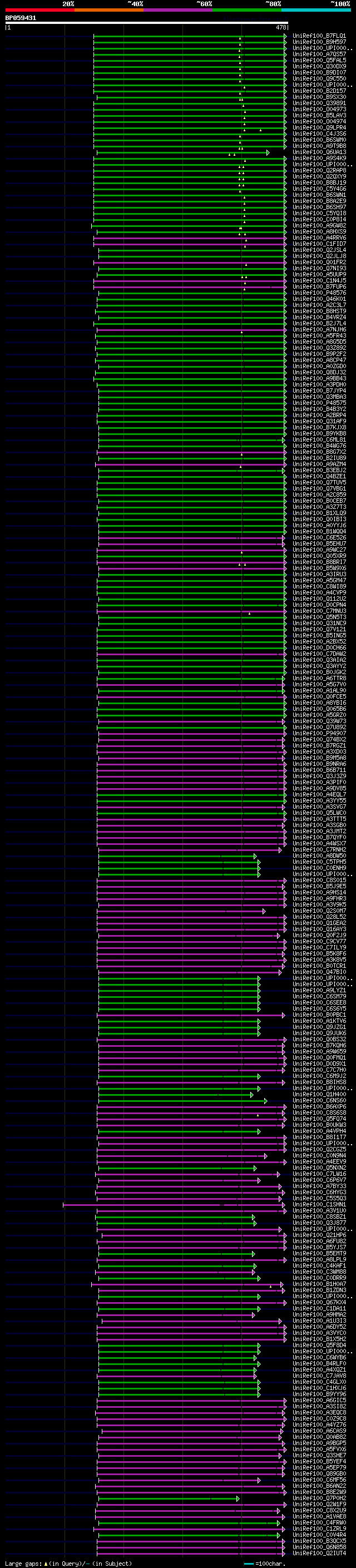The width and height of the screenshot is (356, 1568).
Task: Click the green alignment bar for UniRef100_Q7P0H2
Action: 169,1498
